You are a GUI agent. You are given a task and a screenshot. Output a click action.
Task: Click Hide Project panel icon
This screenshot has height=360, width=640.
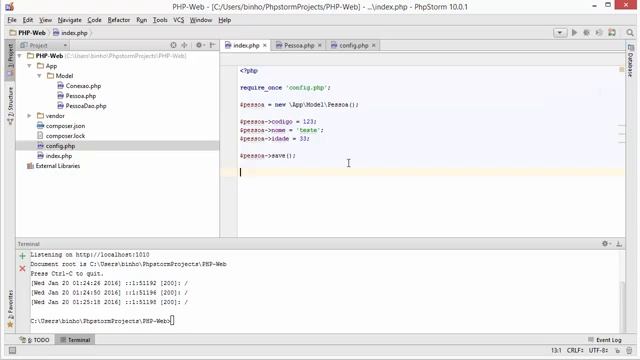(212, 45)
